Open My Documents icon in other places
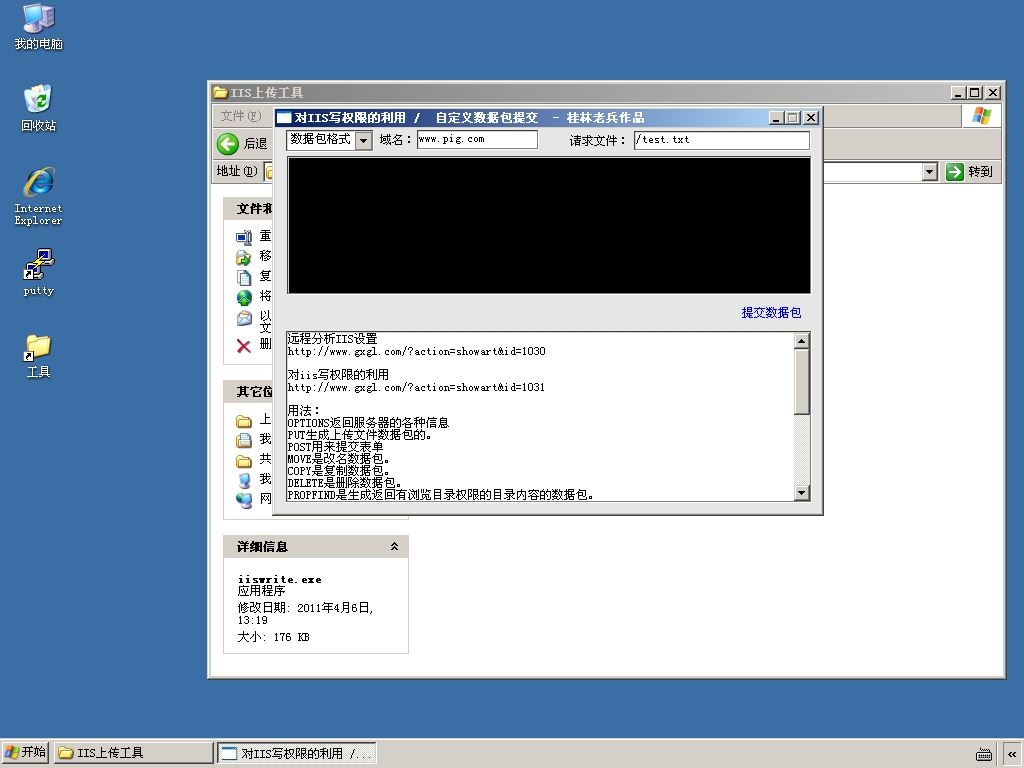Viewport: 1024px width, 768px height. 244,440
